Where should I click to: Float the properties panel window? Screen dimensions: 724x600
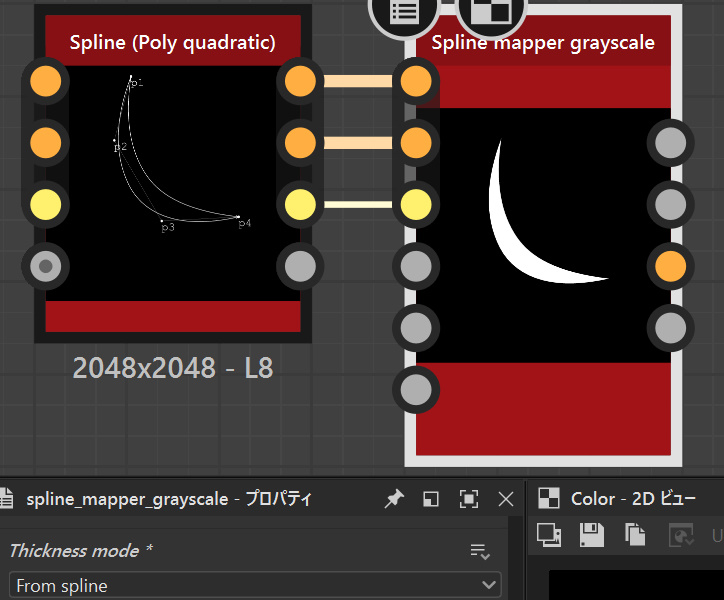[431, 499]
